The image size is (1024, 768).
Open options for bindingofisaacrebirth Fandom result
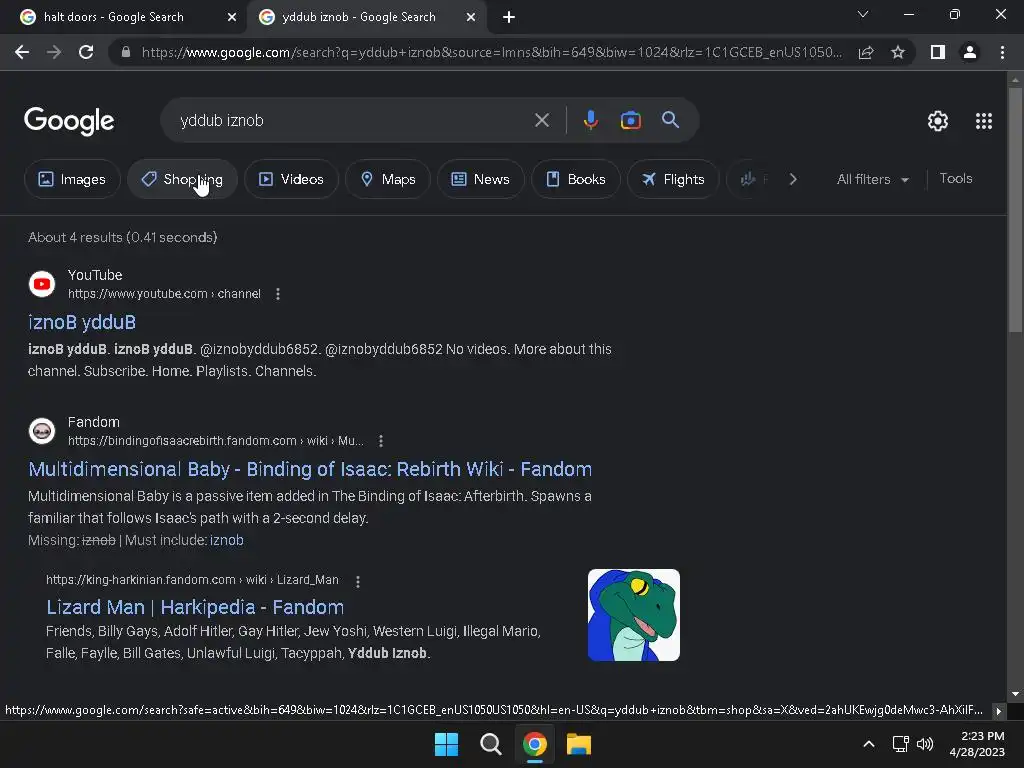(x=381, y=441)
